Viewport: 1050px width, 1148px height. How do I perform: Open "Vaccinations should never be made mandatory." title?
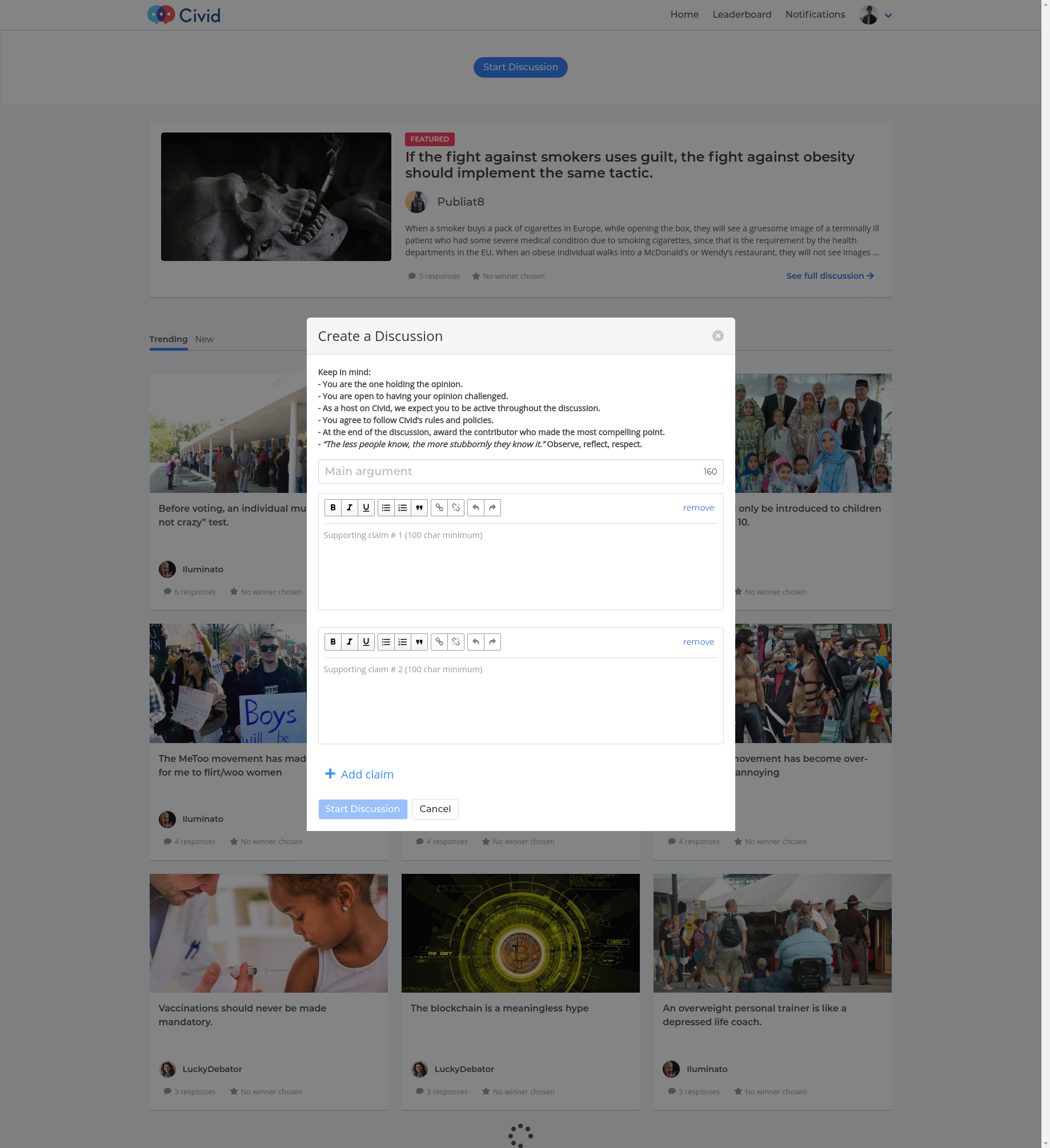click(x=242, y=1015)
